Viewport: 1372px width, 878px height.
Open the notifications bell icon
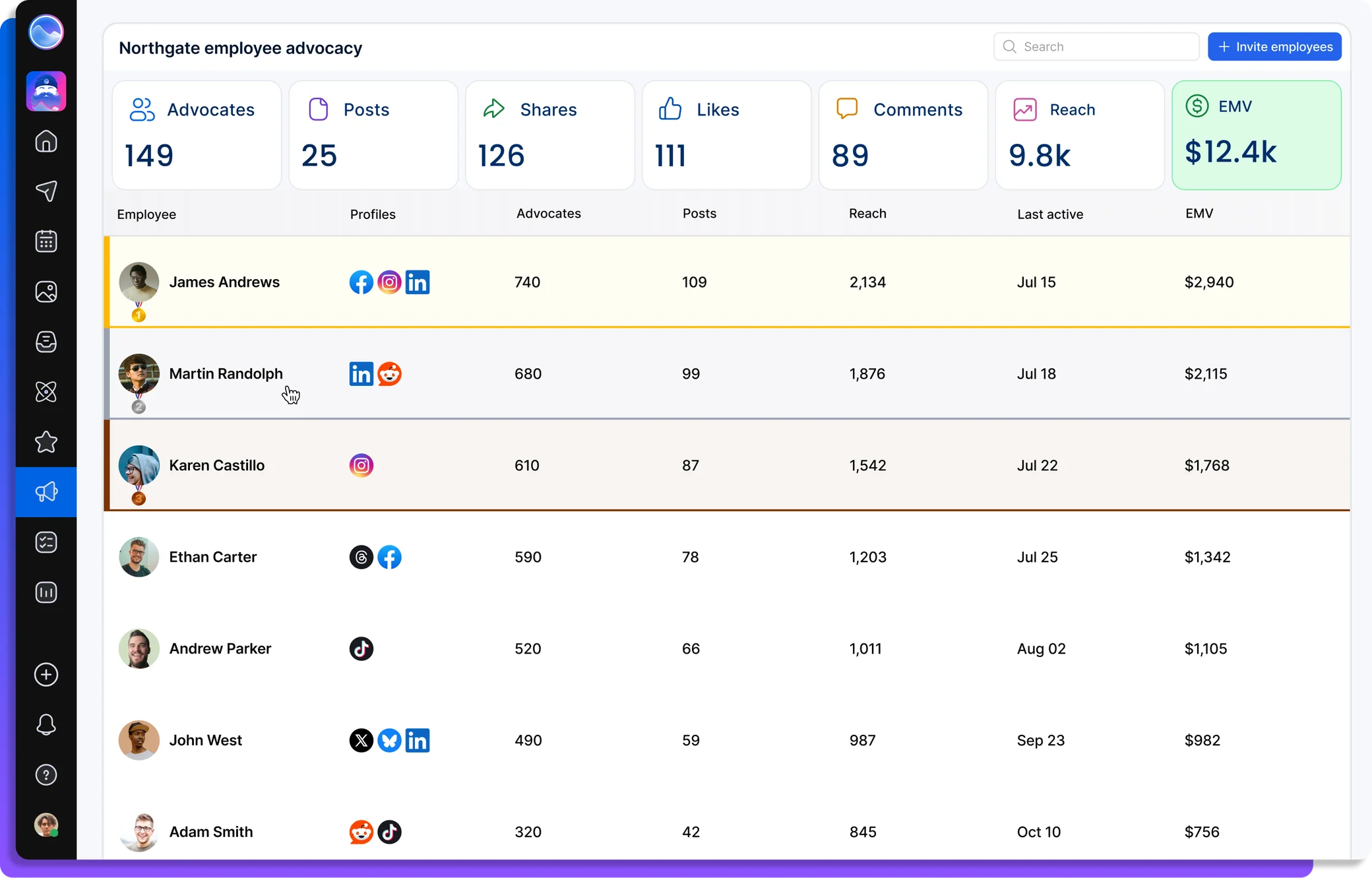point(46,725)
